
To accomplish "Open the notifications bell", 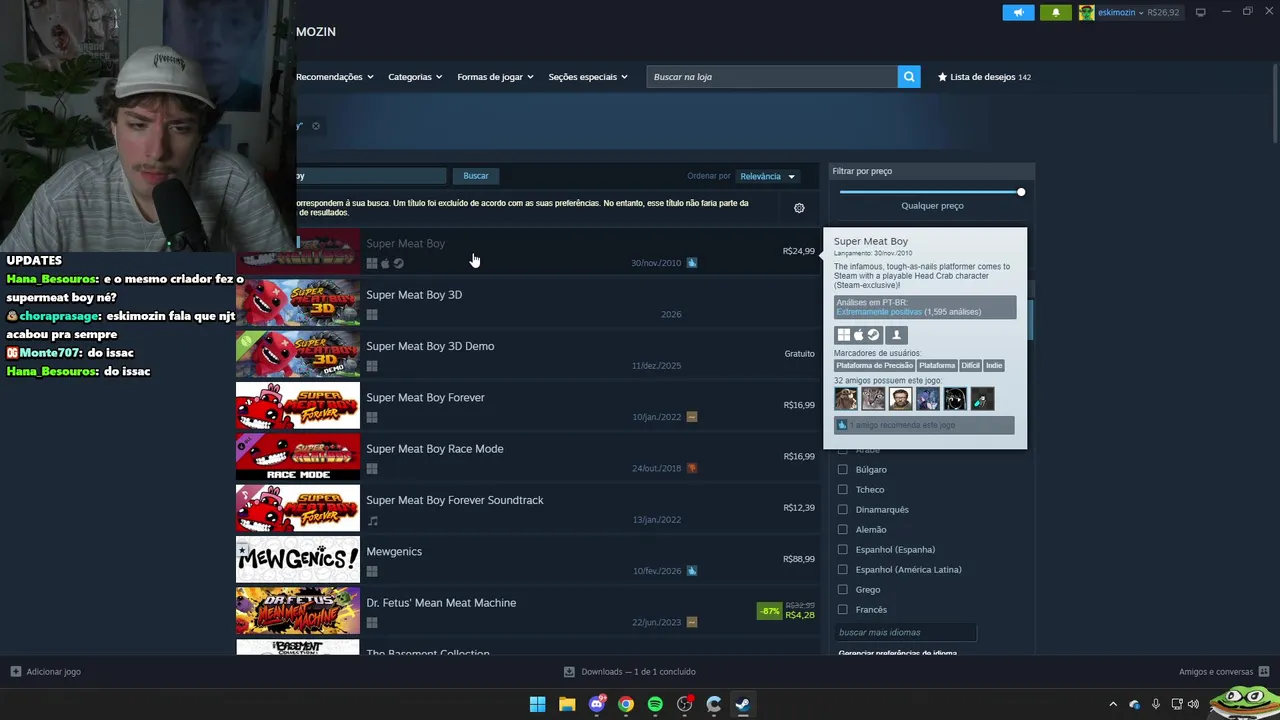I will tap(1056, 12).
